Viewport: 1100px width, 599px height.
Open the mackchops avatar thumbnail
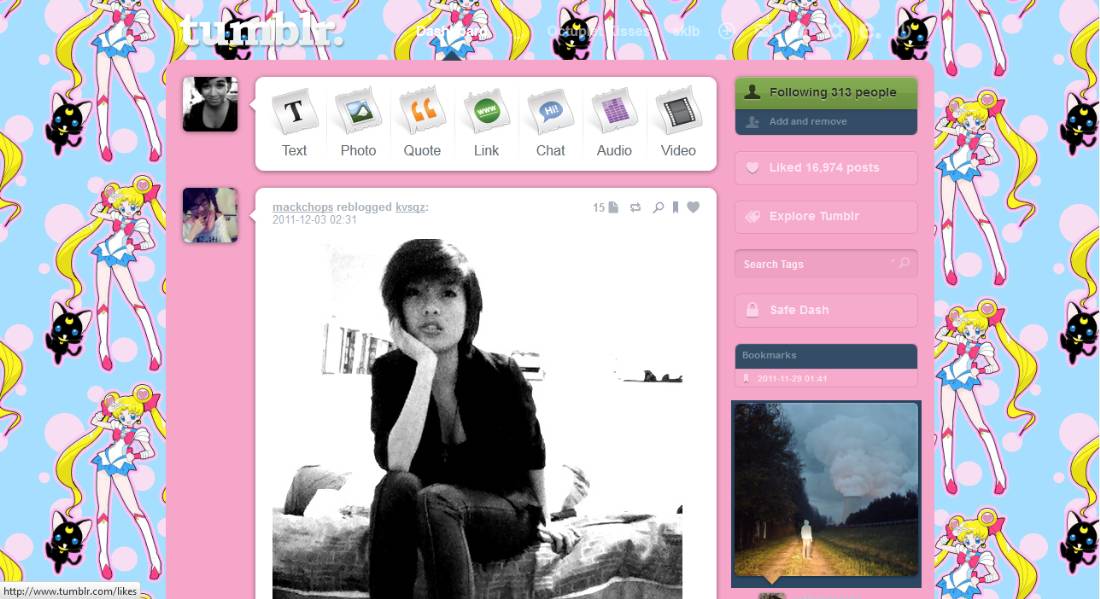(210, 215)
